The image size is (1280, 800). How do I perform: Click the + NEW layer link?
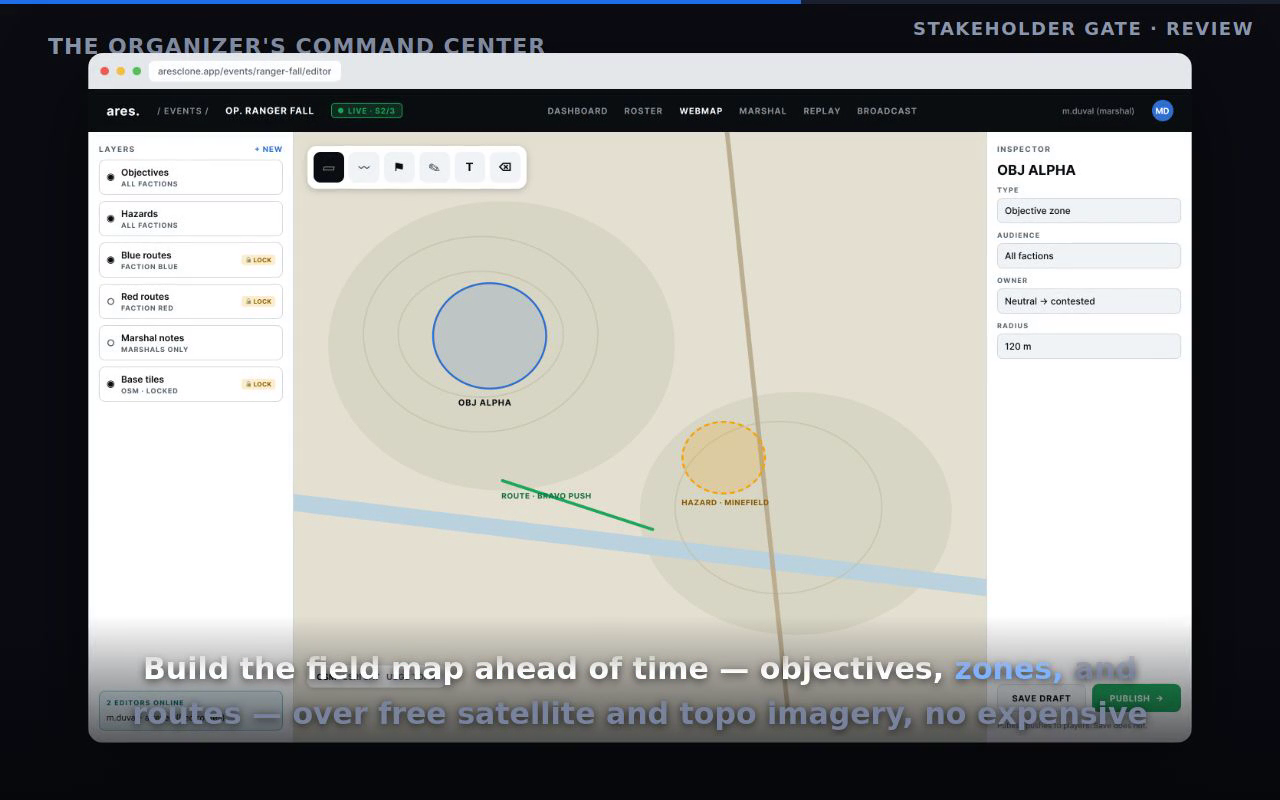(x=268, y=149)
